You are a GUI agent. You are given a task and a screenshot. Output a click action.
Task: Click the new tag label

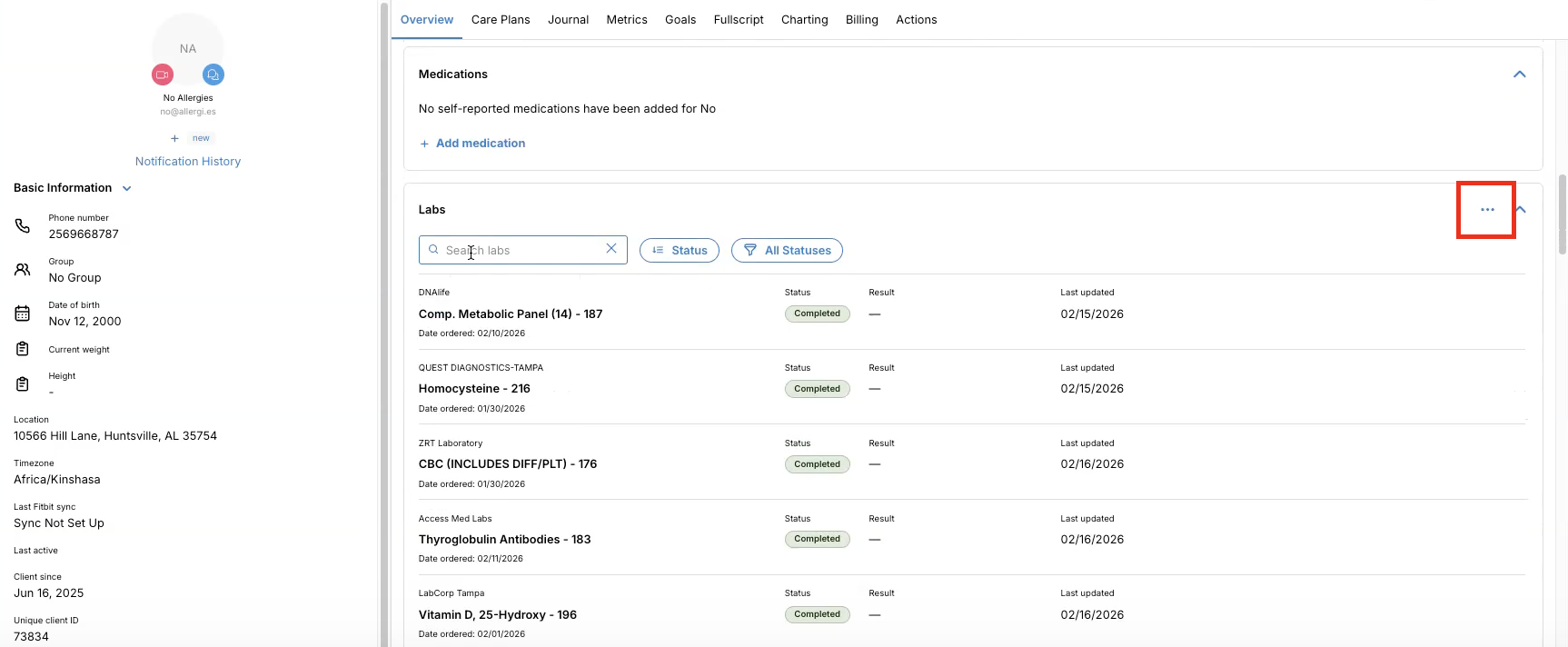point(201,138)
